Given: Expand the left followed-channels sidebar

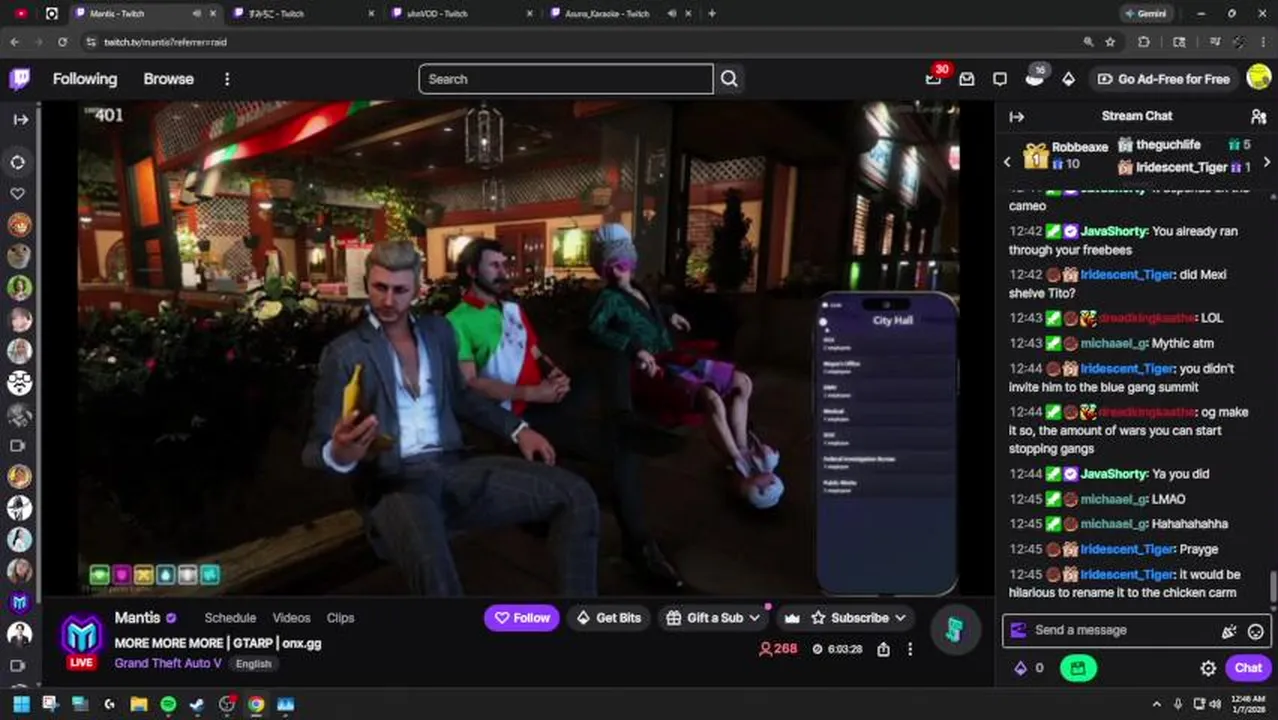Looking at the screenshot, I should point(20,119).
